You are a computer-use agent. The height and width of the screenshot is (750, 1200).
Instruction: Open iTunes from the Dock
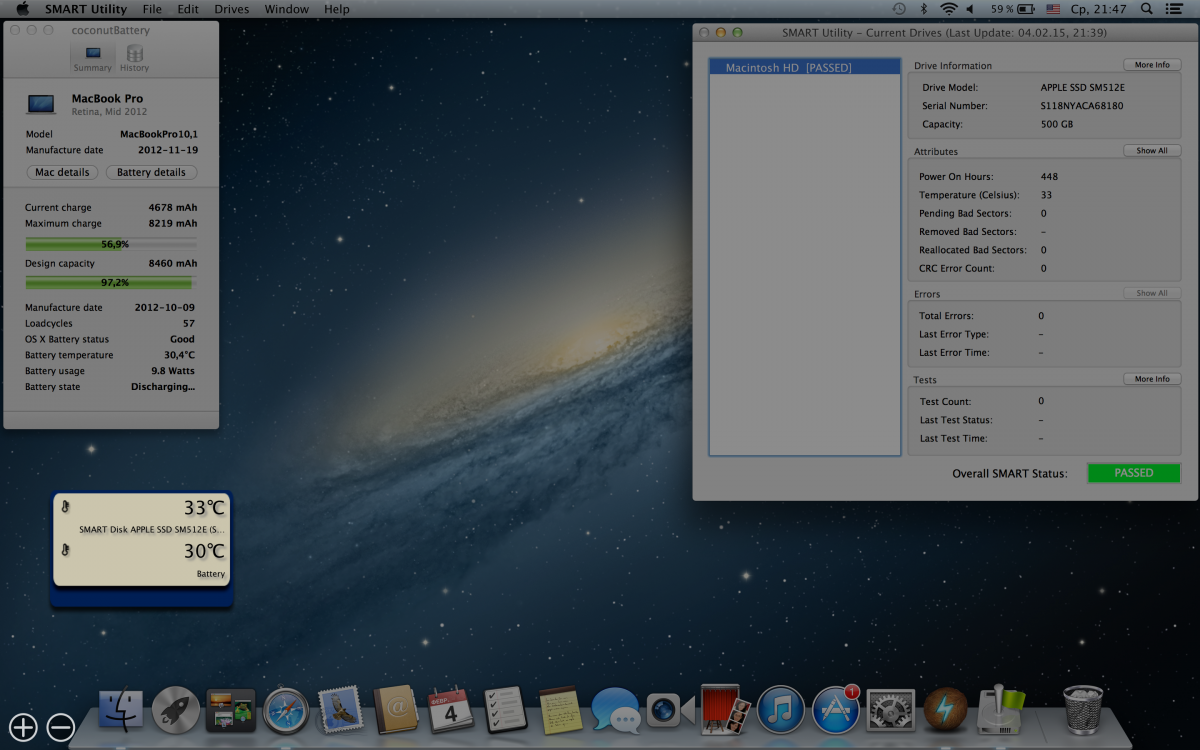781,711
